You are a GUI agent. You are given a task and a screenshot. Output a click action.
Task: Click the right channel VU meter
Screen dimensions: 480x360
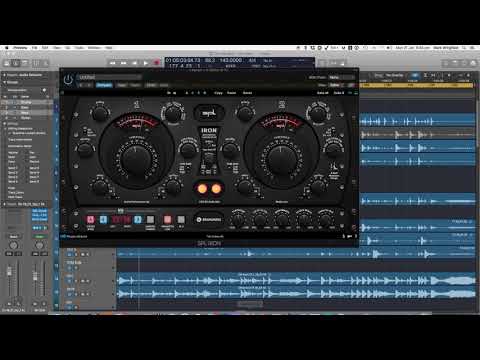[x=281, y=122]
